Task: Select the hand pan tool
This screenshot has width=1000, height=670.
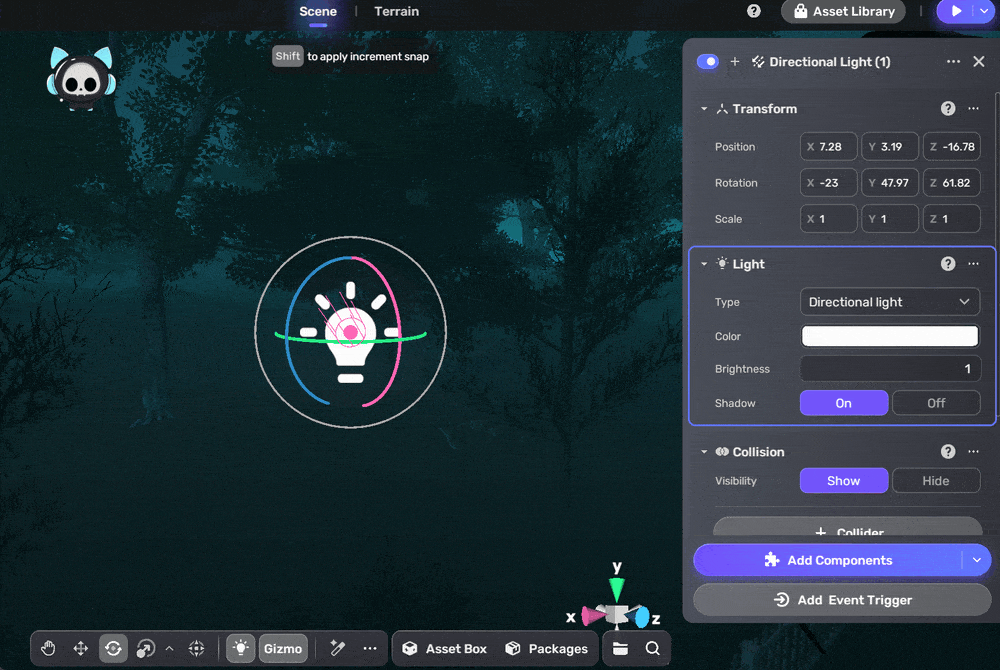Action: click(x=48, y=649)
